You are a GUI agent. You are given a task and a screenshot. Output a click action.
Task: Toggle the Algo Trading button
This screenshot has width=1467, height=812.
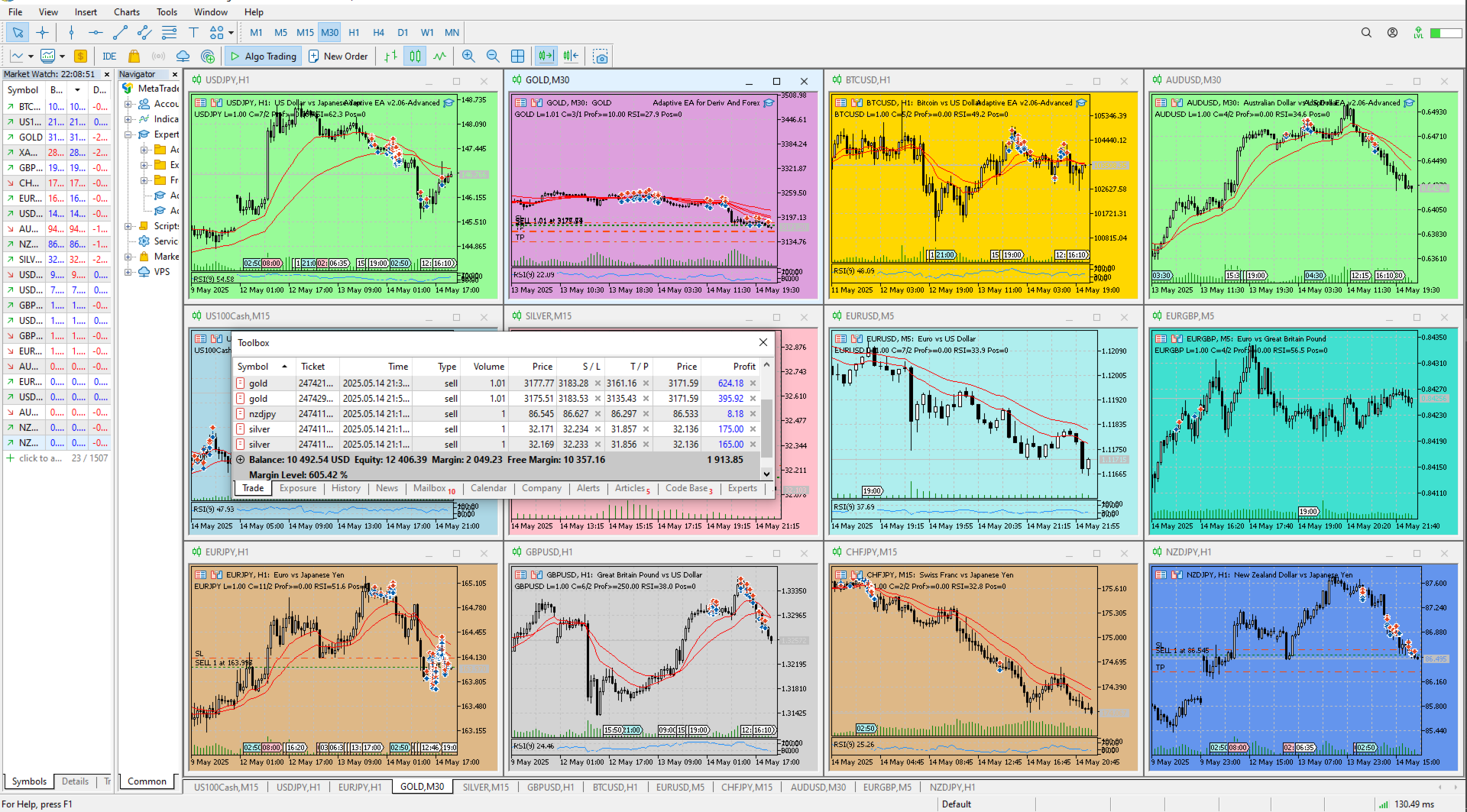[x=264, y=56]
